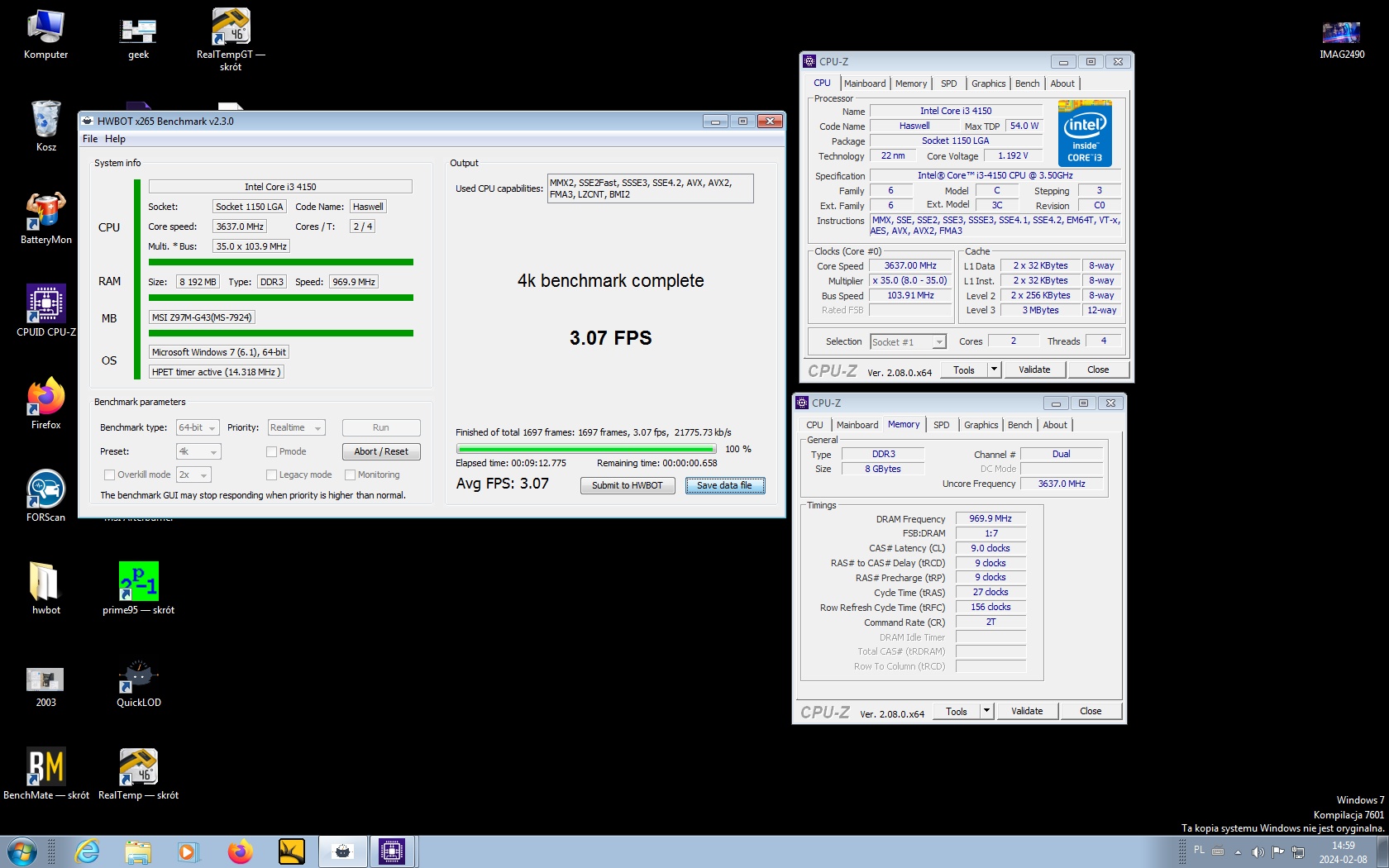
Task: Switch to Mainboard tab in upper CPU-Z
Action: [x=865, y=83]
